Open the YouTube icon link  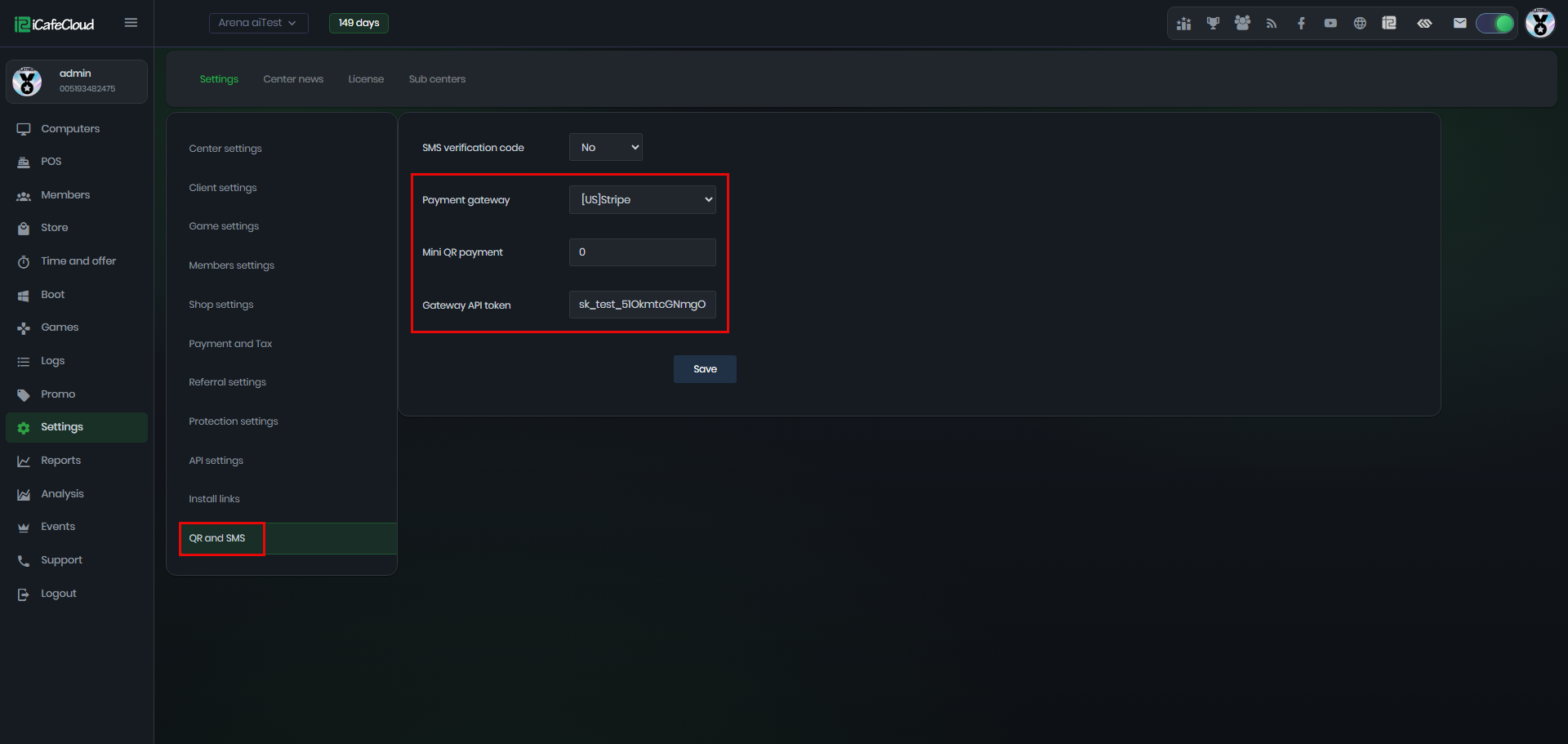1330,24
